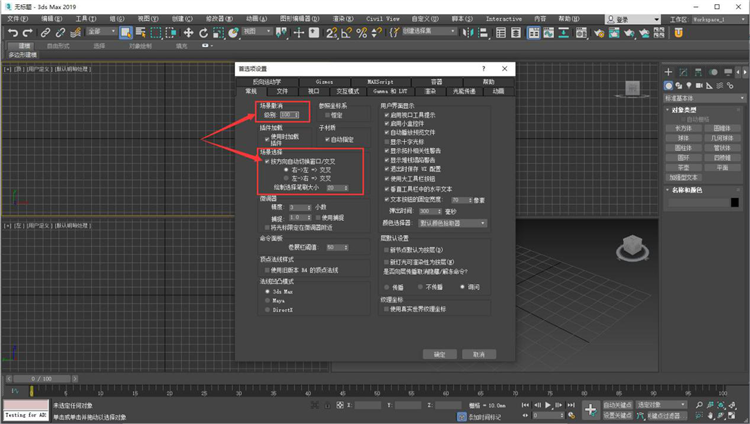
Task: Open the 登录 sign-in dropdown
Action: click(x=633, y=19)
